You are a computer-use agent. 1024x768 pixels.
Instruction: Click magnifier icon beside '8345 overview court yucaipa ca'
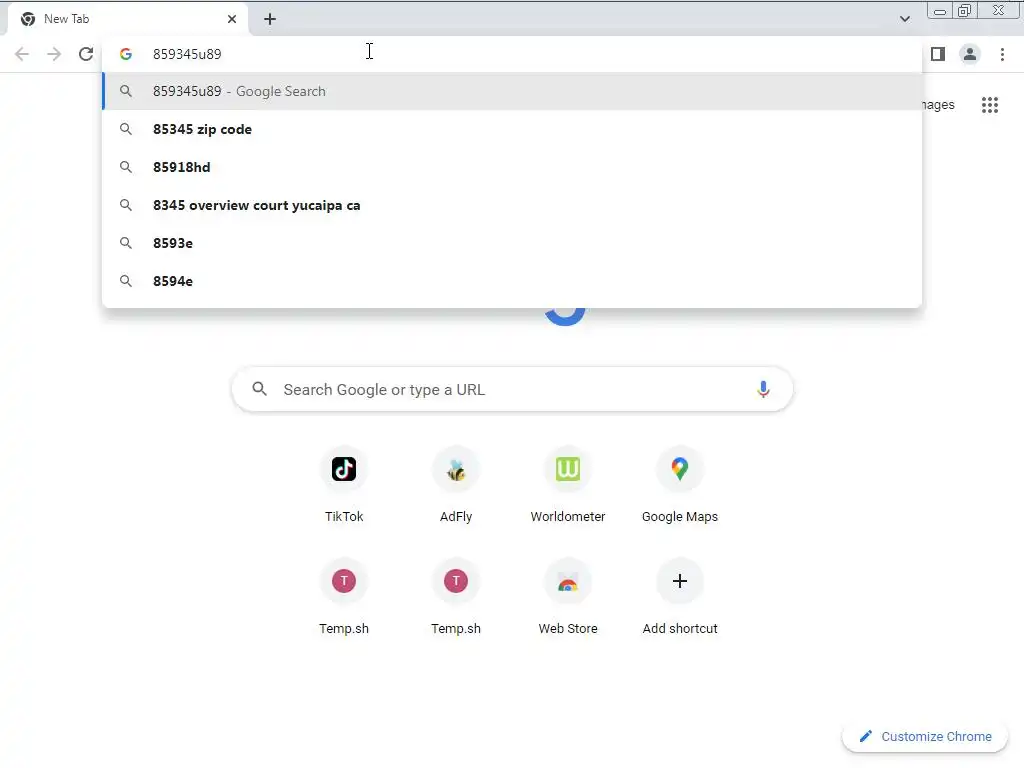pos(126,205)
